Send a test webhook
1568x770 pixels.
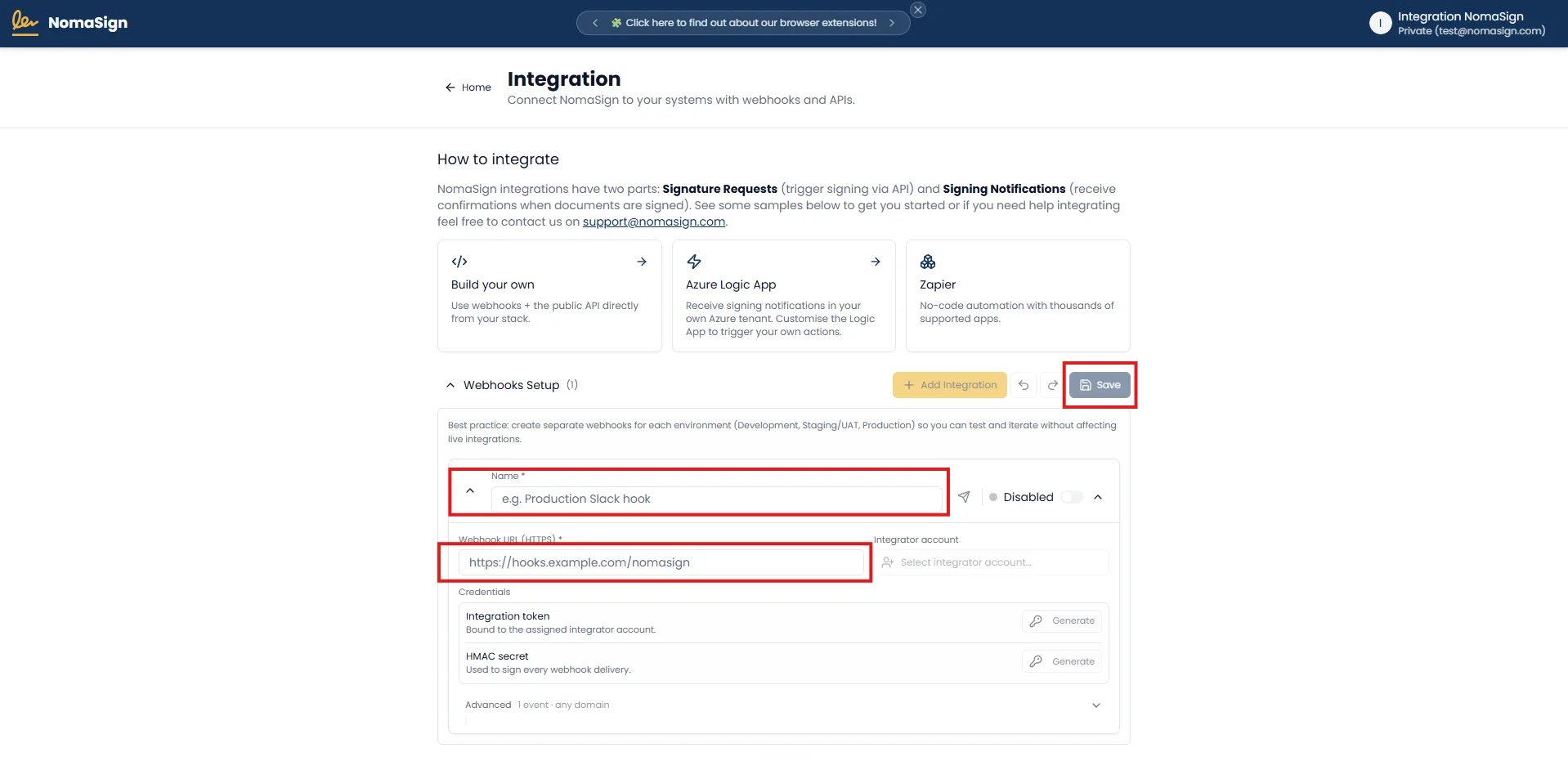coord(964,497)
